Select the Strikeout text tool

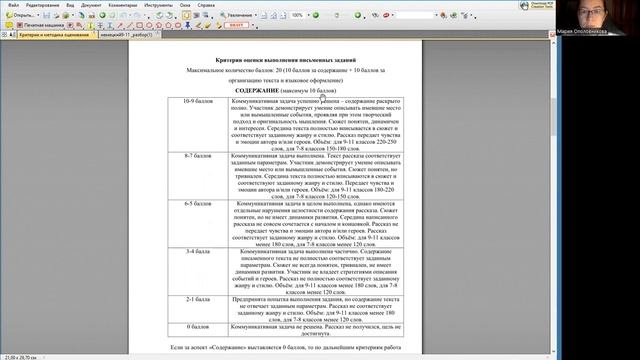tap(100, 25)
